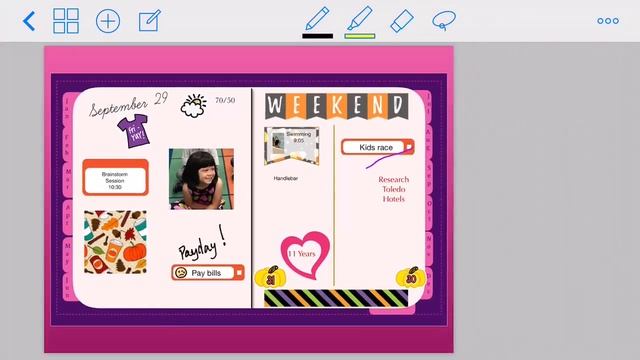640x360 pixels.
Task: Tap the pumpkin sticker numbered 31
Action: [x=270, y=278]
